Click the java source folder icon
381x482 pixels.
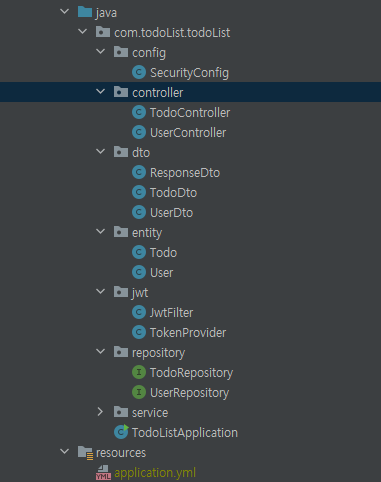pos(85,12)
